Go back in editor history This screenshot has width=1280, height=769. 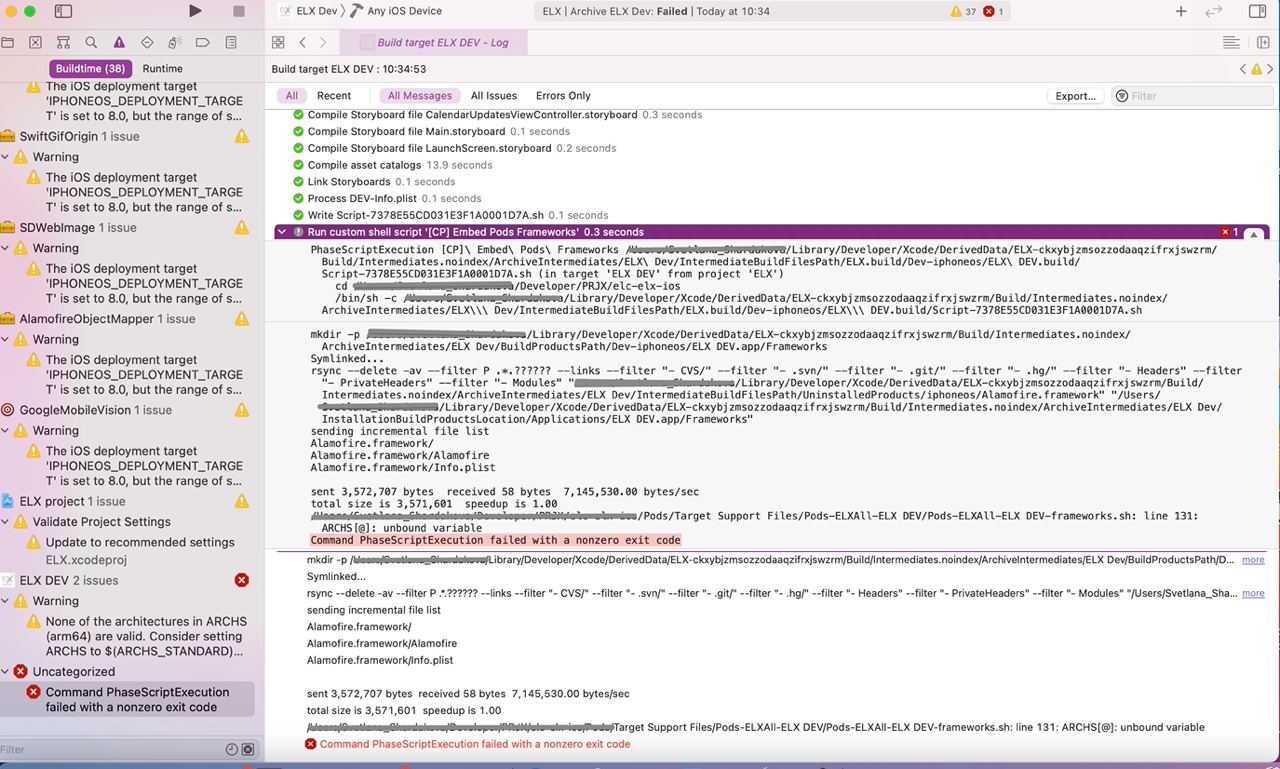coord(303,43)
